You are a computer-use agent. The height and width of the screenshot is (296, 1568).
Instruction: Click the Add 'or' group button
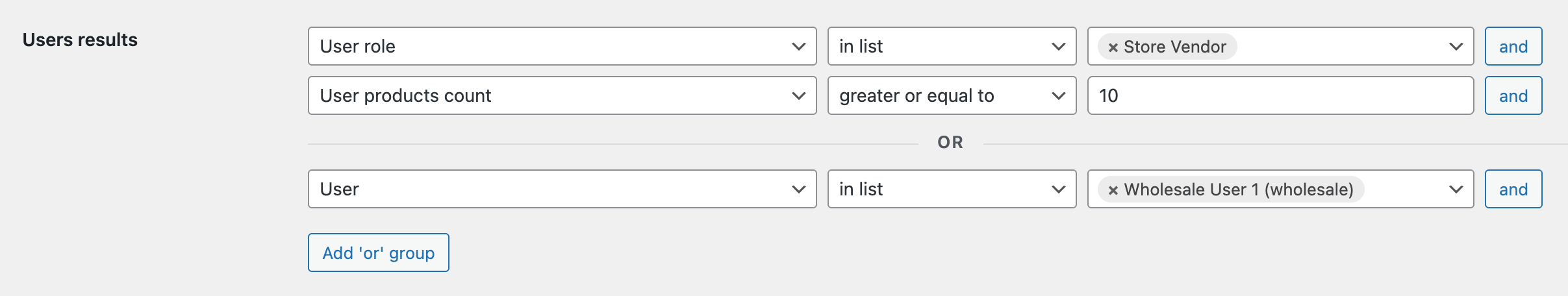pos(378,253)
